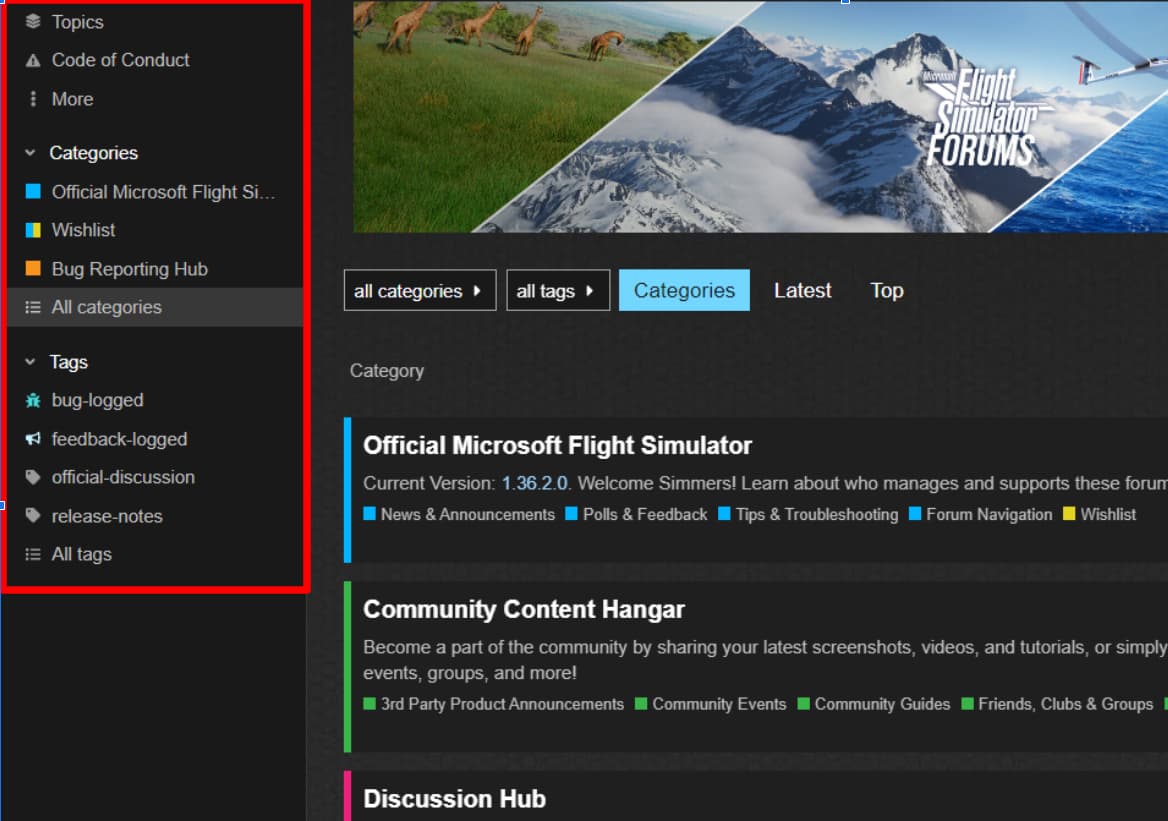Click the Topics layers icon in sidebar
The width and height of the screenshot is (1168, 821).
click(33, 21)
